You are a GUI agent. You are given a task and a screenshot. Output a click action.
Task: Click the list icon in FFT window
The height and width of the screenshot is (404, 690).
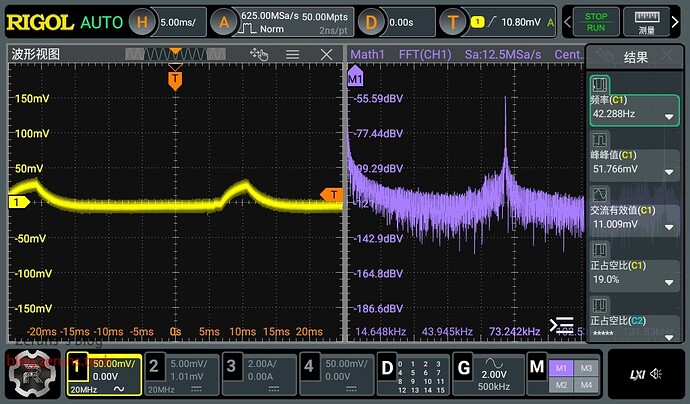pyautogui.click(x=562, y=326)
